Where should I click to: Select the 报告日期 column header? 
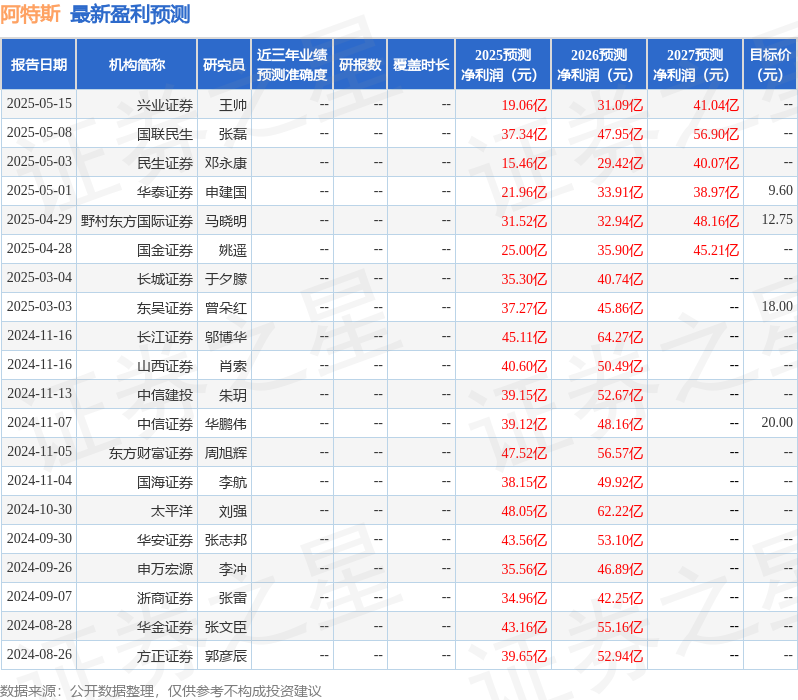tap(39, 64)
